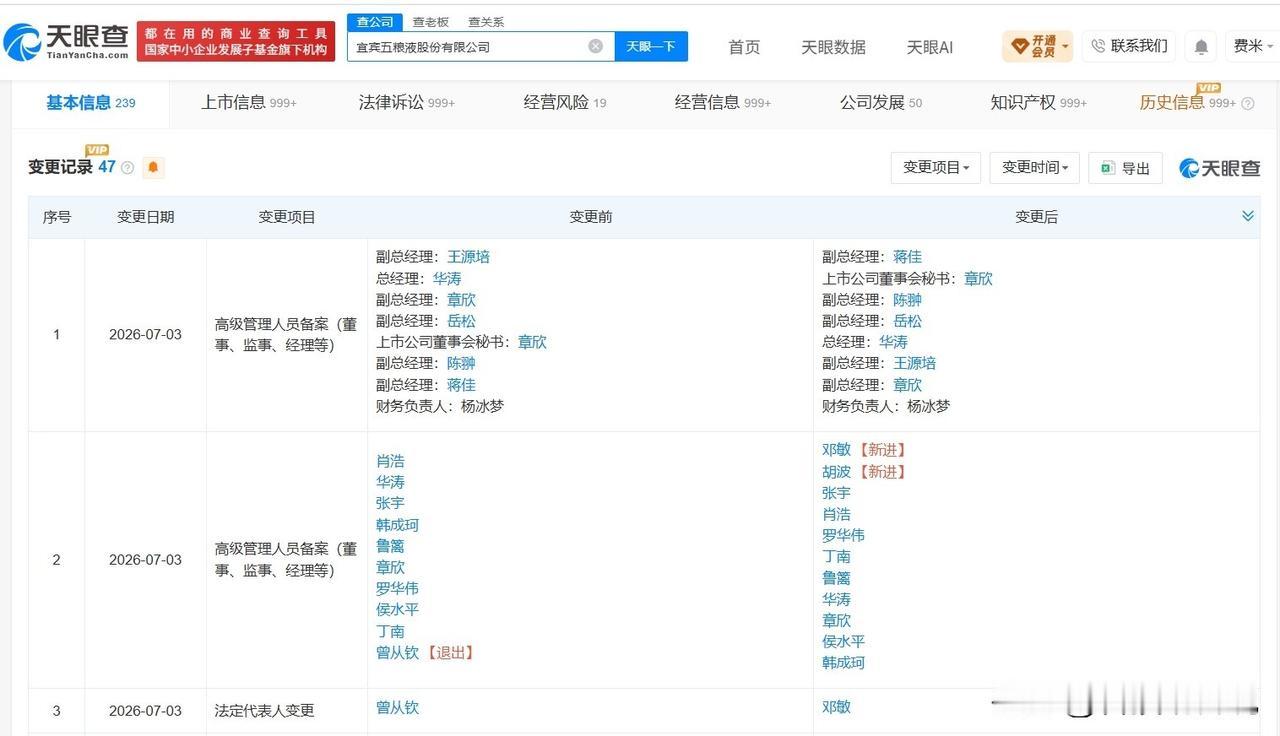Image resolution: width=1280 pixels, height=736 pixels.
Task: Open 韩成珂 link in 变更前 column
Action: click(x=397, y=525)
